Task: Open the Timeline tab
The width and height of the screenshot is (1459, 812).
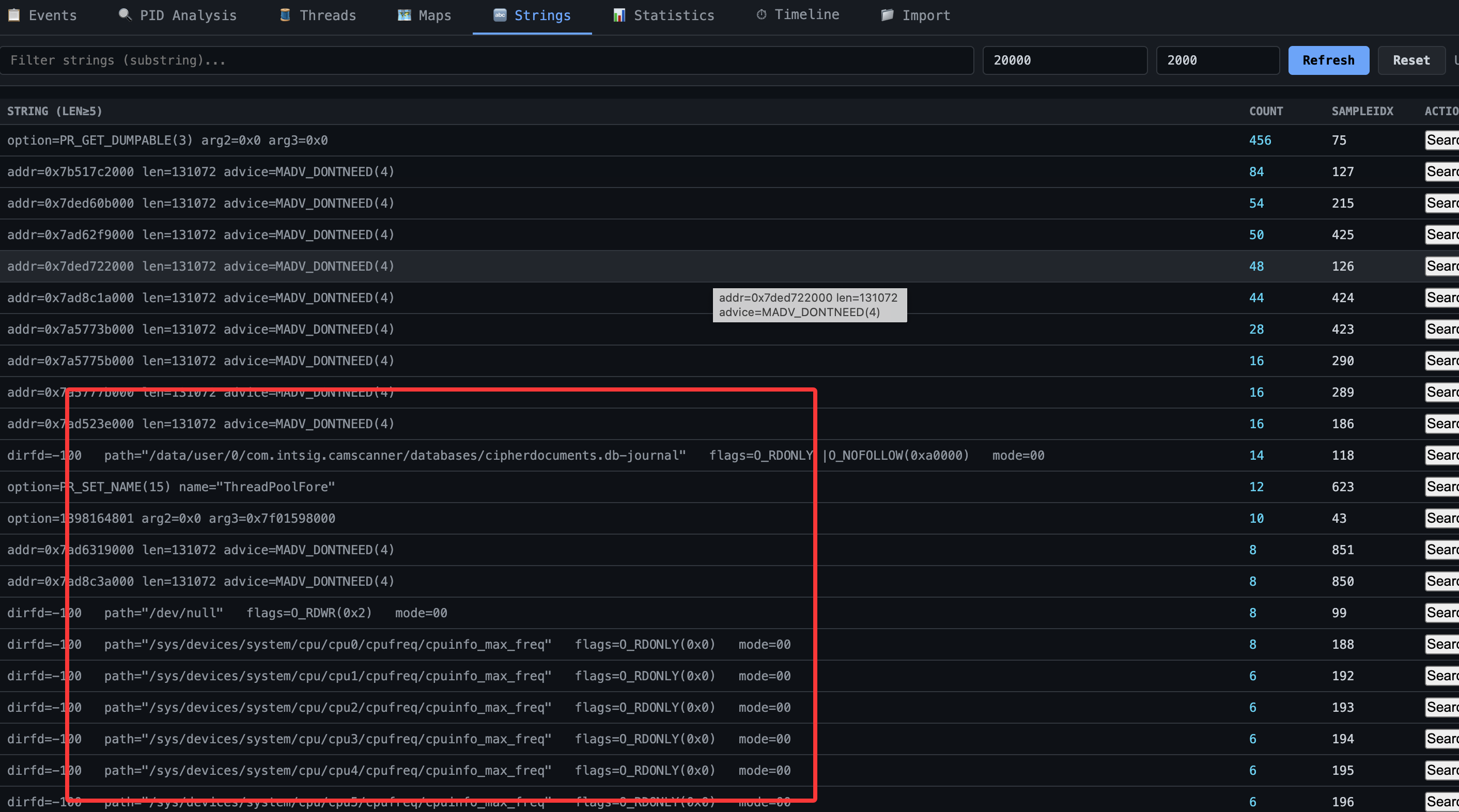Action: coord(806,15)
